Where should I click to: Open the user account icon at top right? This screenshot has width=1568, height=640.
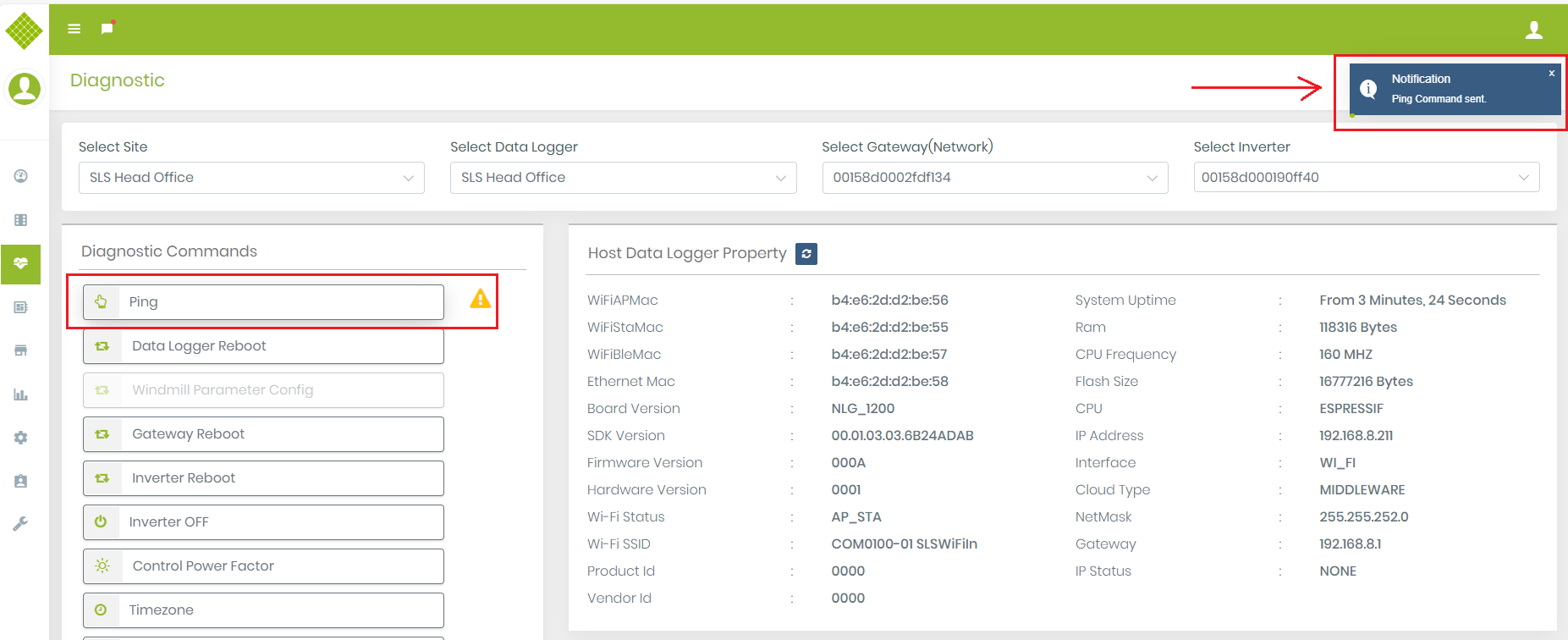pyautogui.click(x=1533, y=30)
